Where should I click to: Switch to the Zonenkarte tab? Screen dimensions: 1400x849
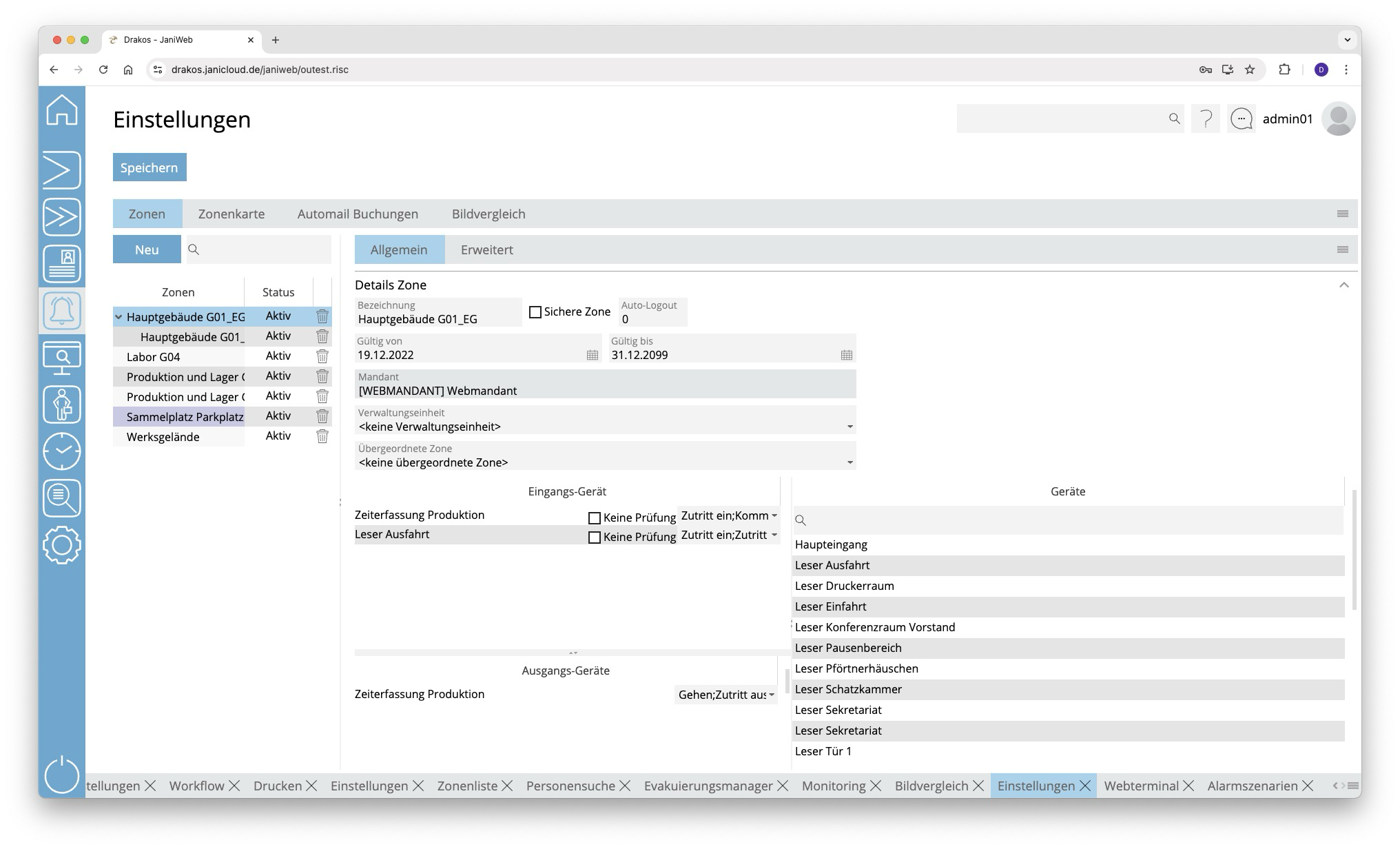point(231,214)
